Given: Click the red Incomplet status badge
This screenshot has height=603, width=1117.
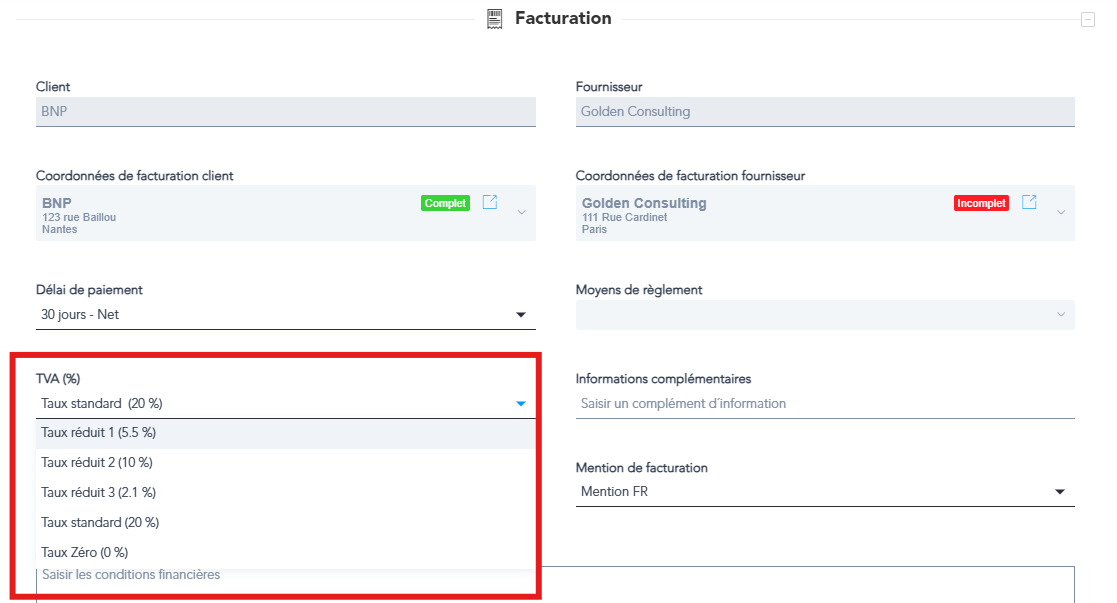Looking at the screenshot, I should pyautogui.click(x=981, y=203).
